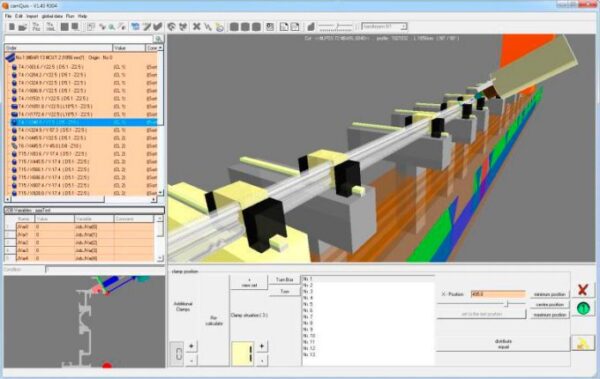Click the yellow-blue icon right of the X icon
This screenshot has width=600, height=379.
pos(219,27)
